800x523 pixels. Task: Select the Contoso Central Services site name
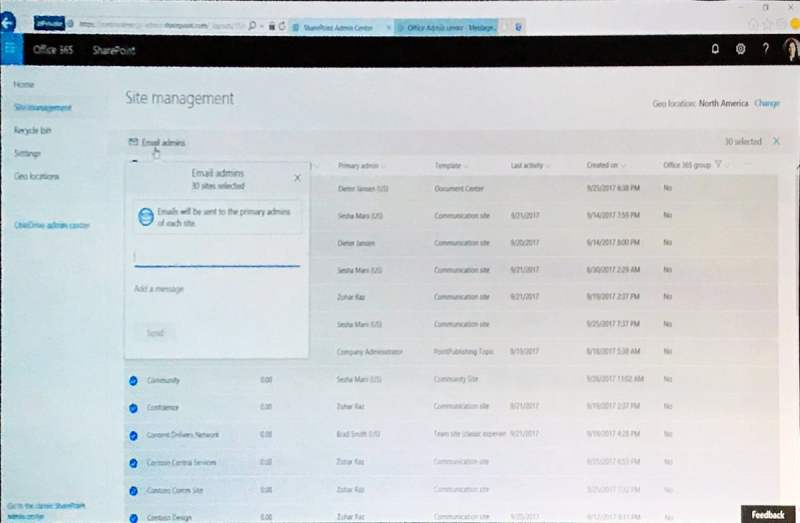click(x=181, y=462)
